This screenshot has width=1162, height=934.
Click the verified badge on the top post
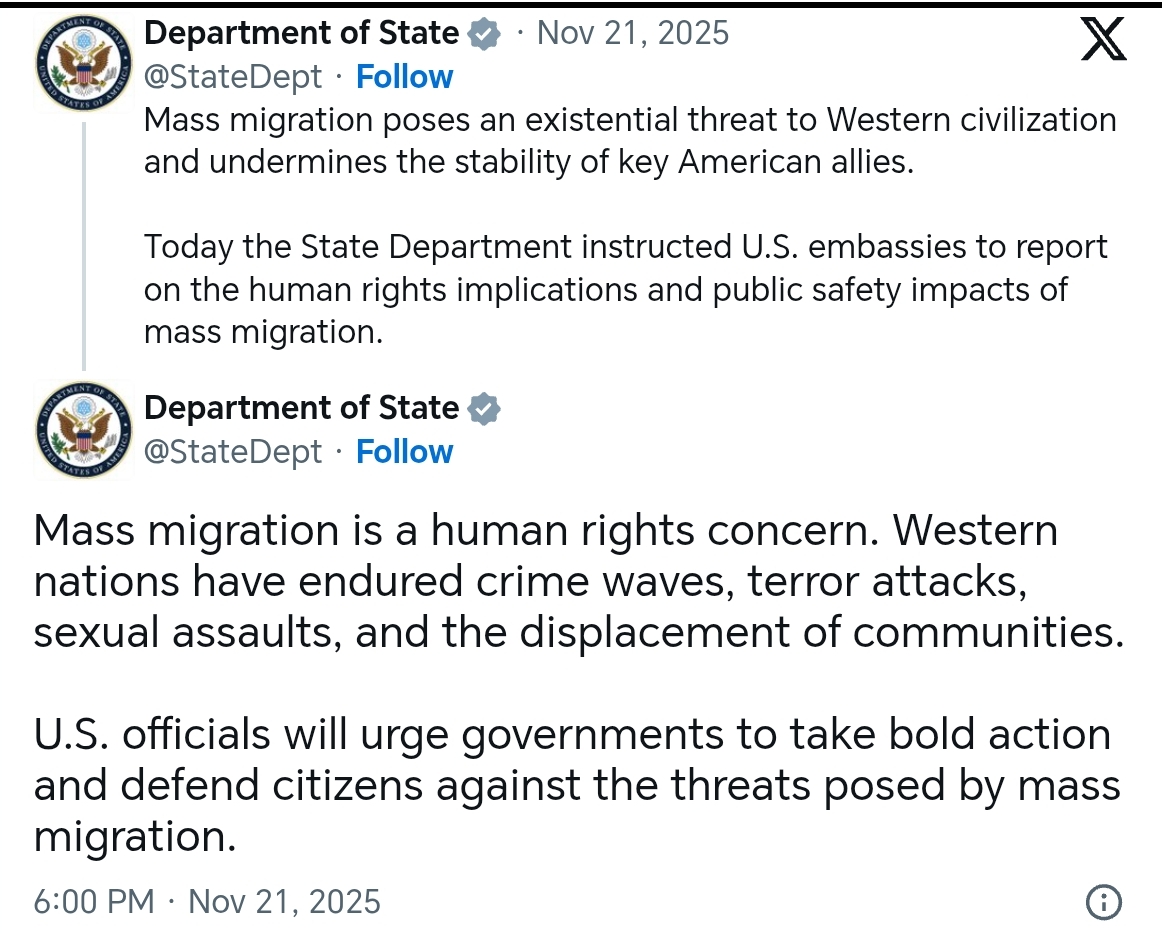tap(485, 34)
